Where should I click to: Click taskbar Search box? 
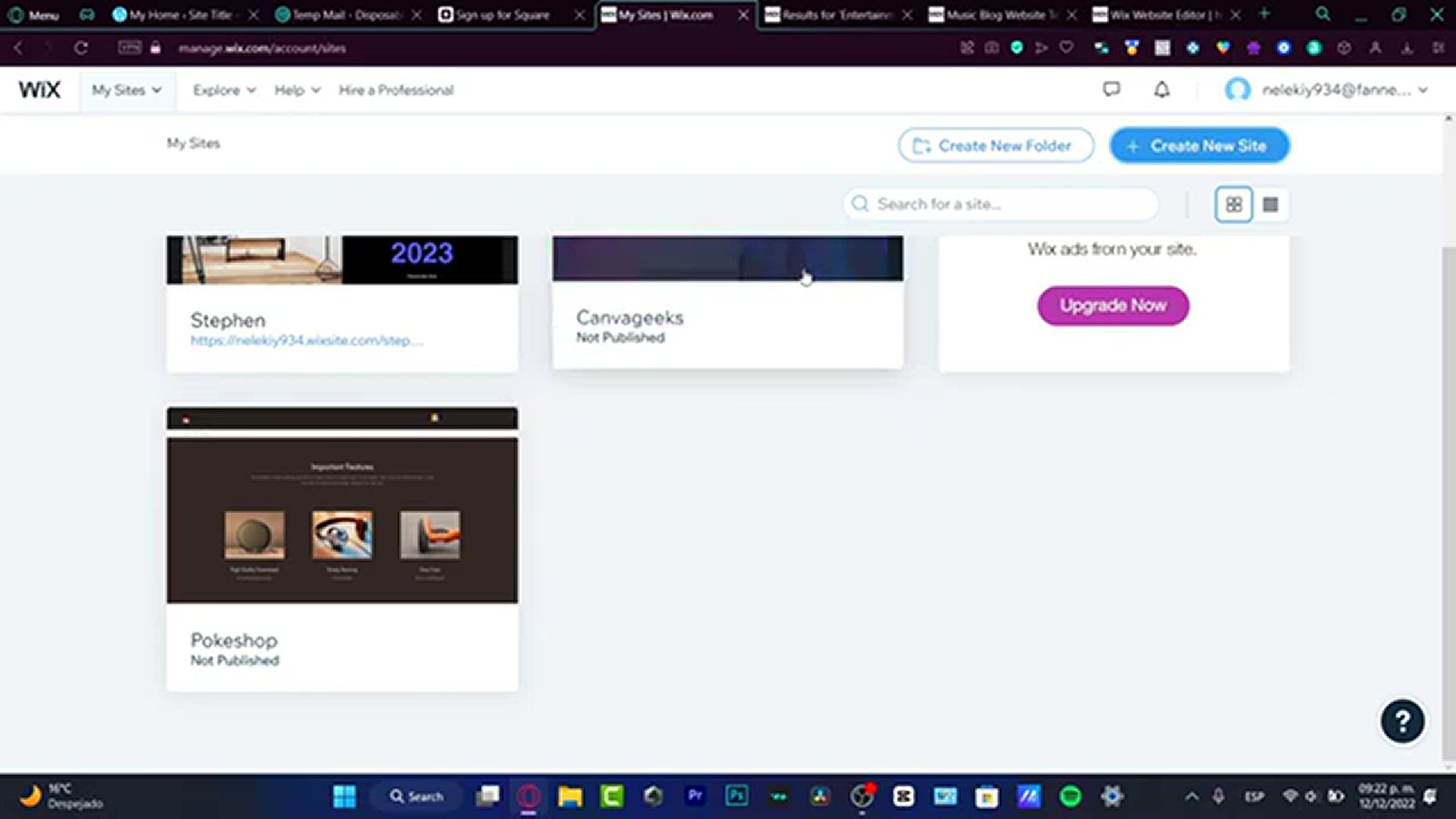416,796
